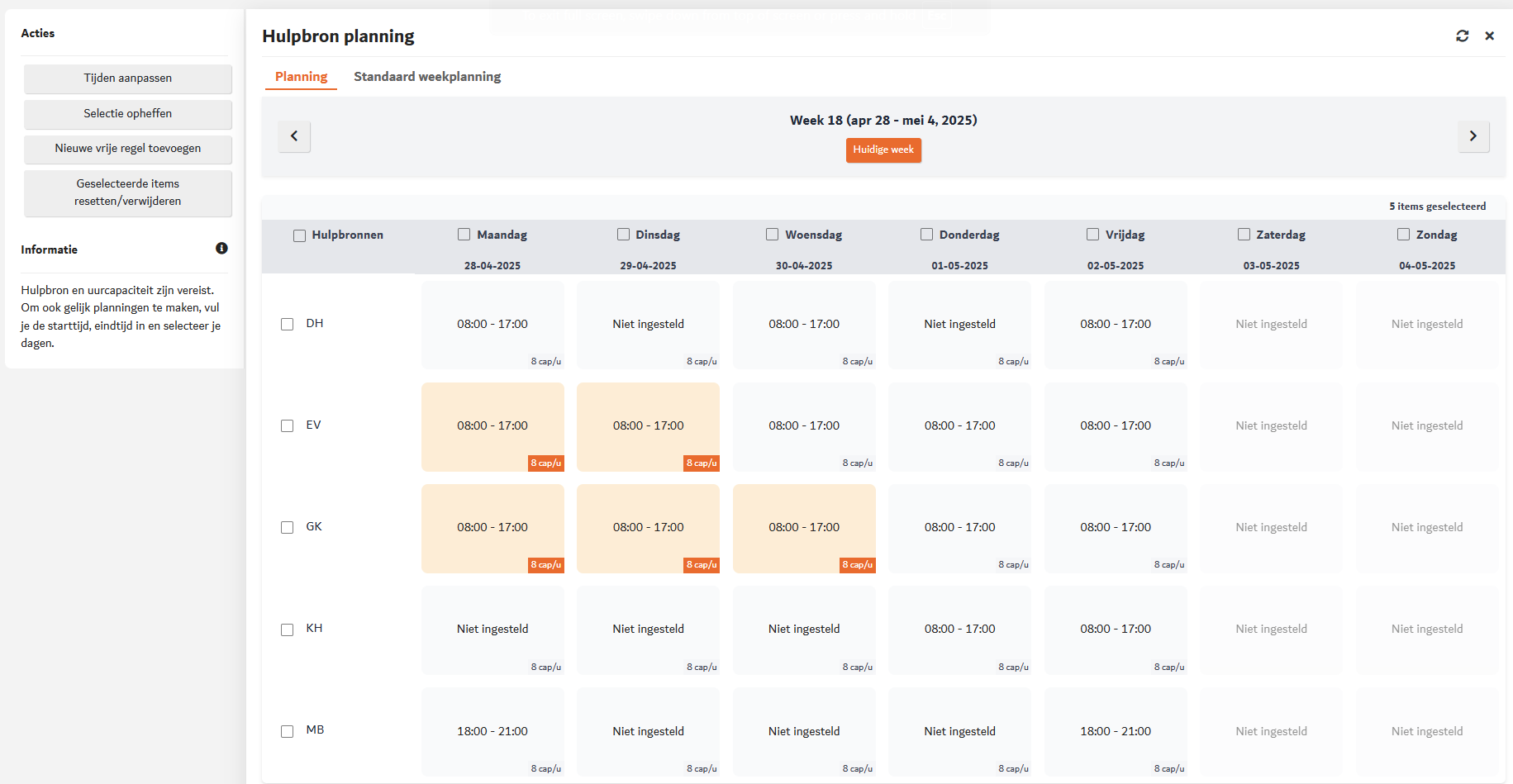Select the Planning tab

301,77
